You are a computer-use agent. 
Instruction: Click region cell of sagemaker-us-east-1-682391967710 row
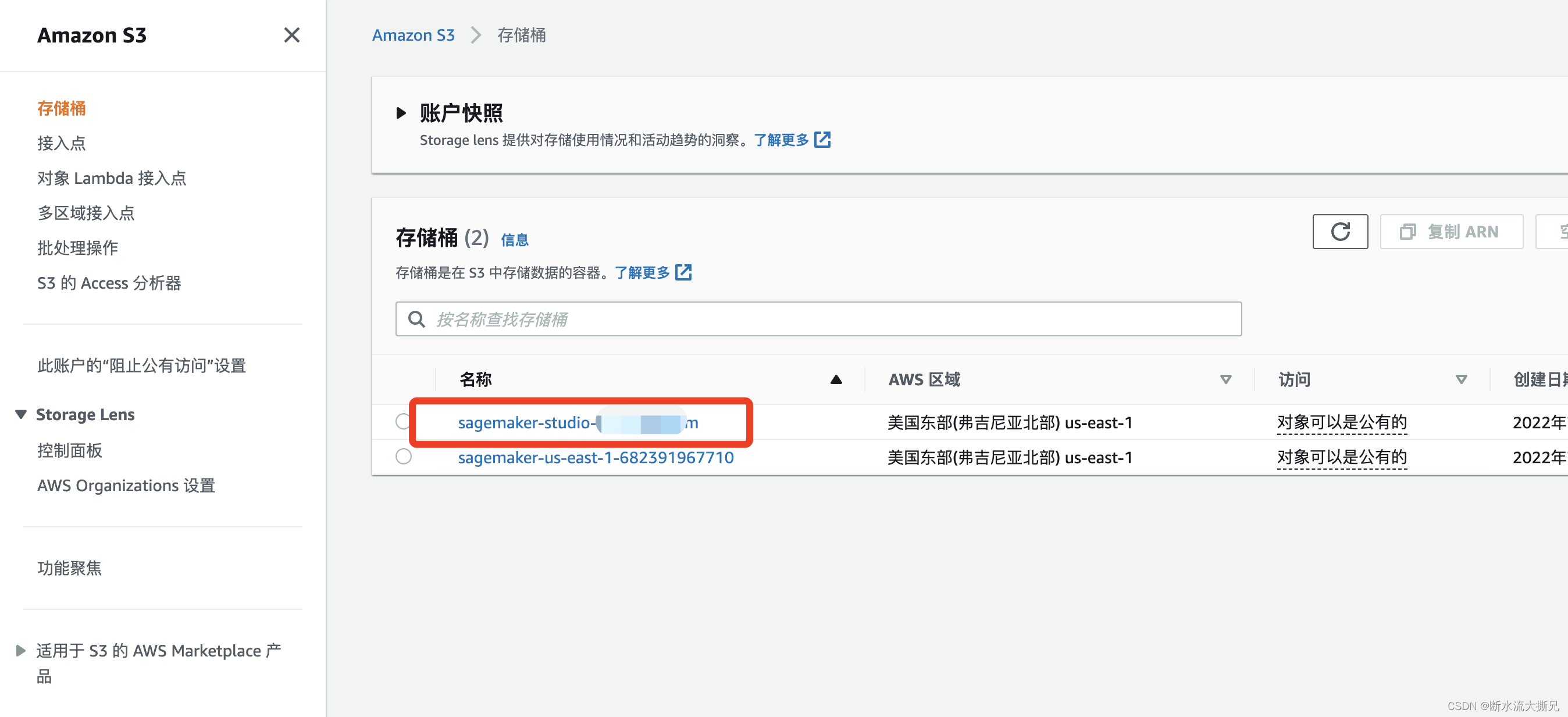(1010, 457)
